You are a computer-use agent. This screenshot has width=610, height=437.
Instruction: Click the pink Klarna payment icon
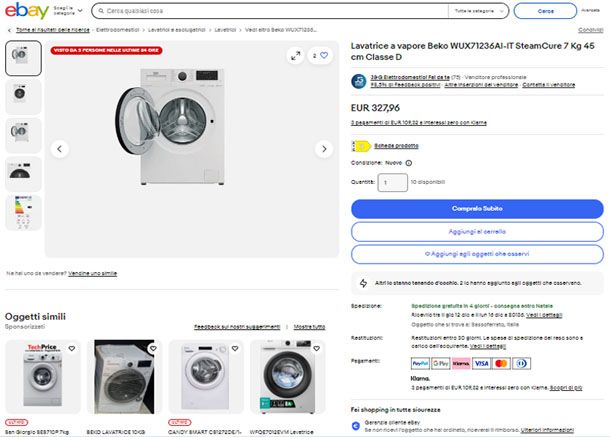[x=461, y=363]
